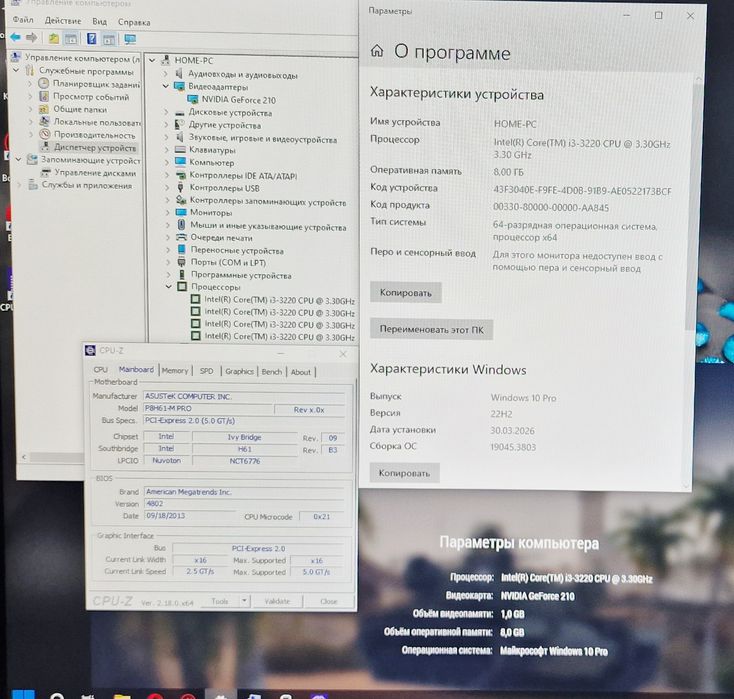734x699 pixels.
Task: Switch to About tab in CPU-Z
Action: (x=301, y=372)
